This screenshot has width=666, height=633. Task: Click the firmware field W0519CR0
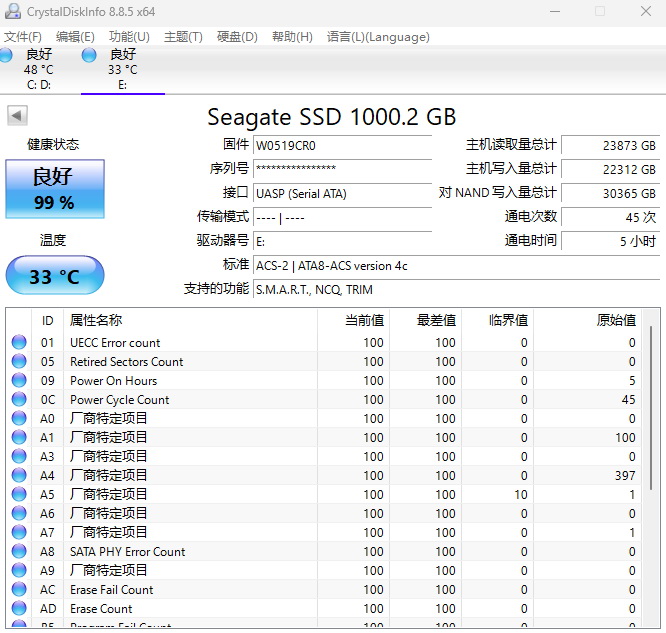[342, 145]
